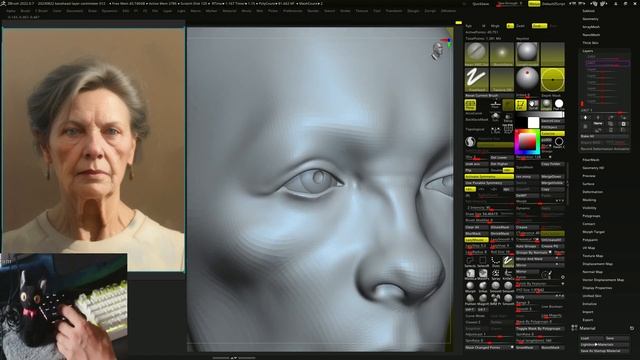Click the SwitchColor button
Image resolution: width=640 pixels, height=360 pixels.
click(x=553, y=121)
